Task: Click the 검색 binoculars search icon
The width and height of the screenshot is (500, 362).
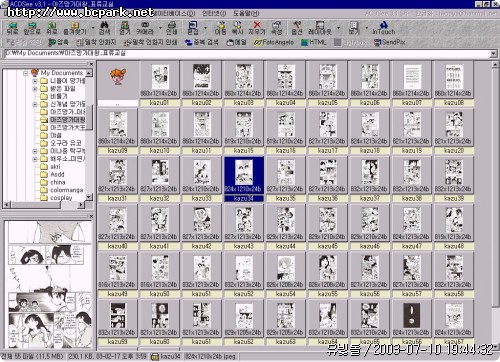Action: click(104, 28)
